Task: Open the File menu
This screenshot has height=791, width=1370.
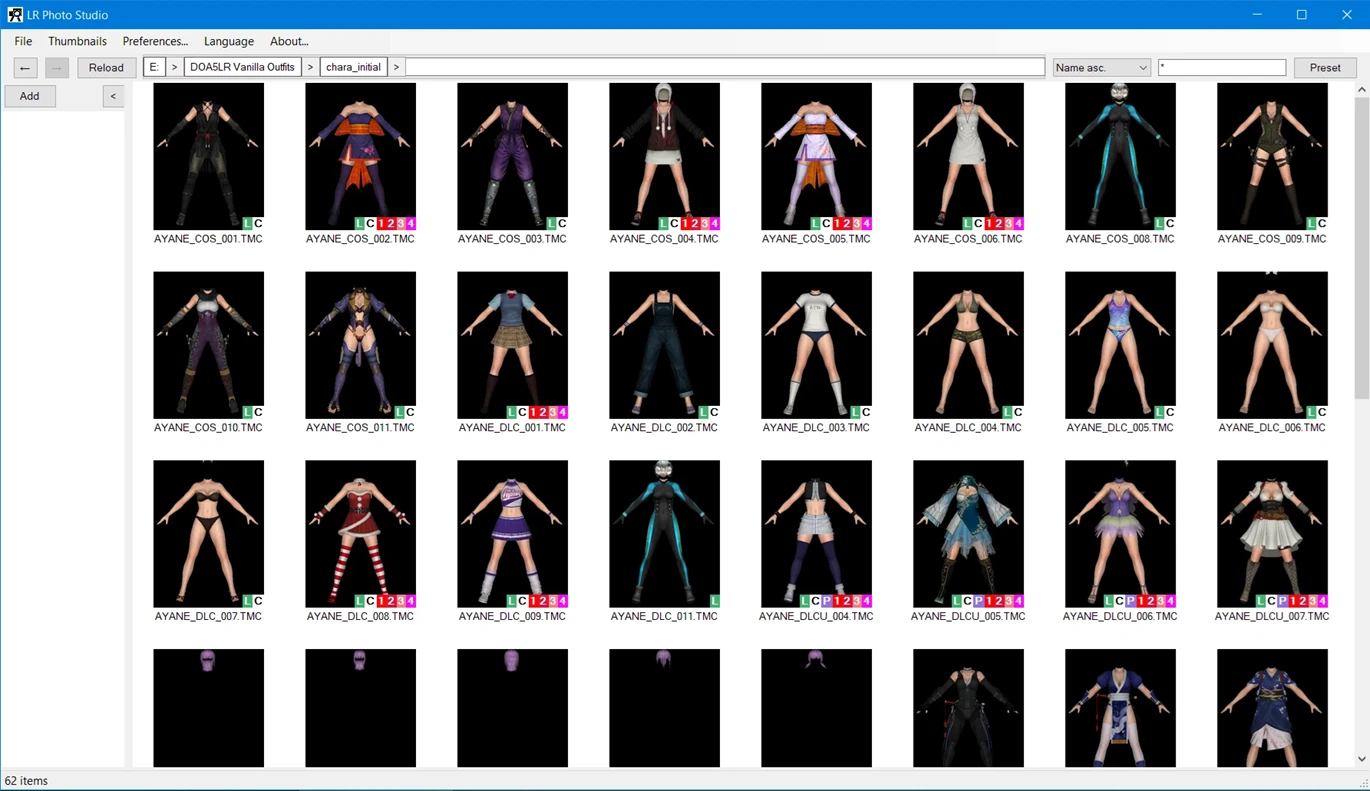Action: (x=23, y=41)
